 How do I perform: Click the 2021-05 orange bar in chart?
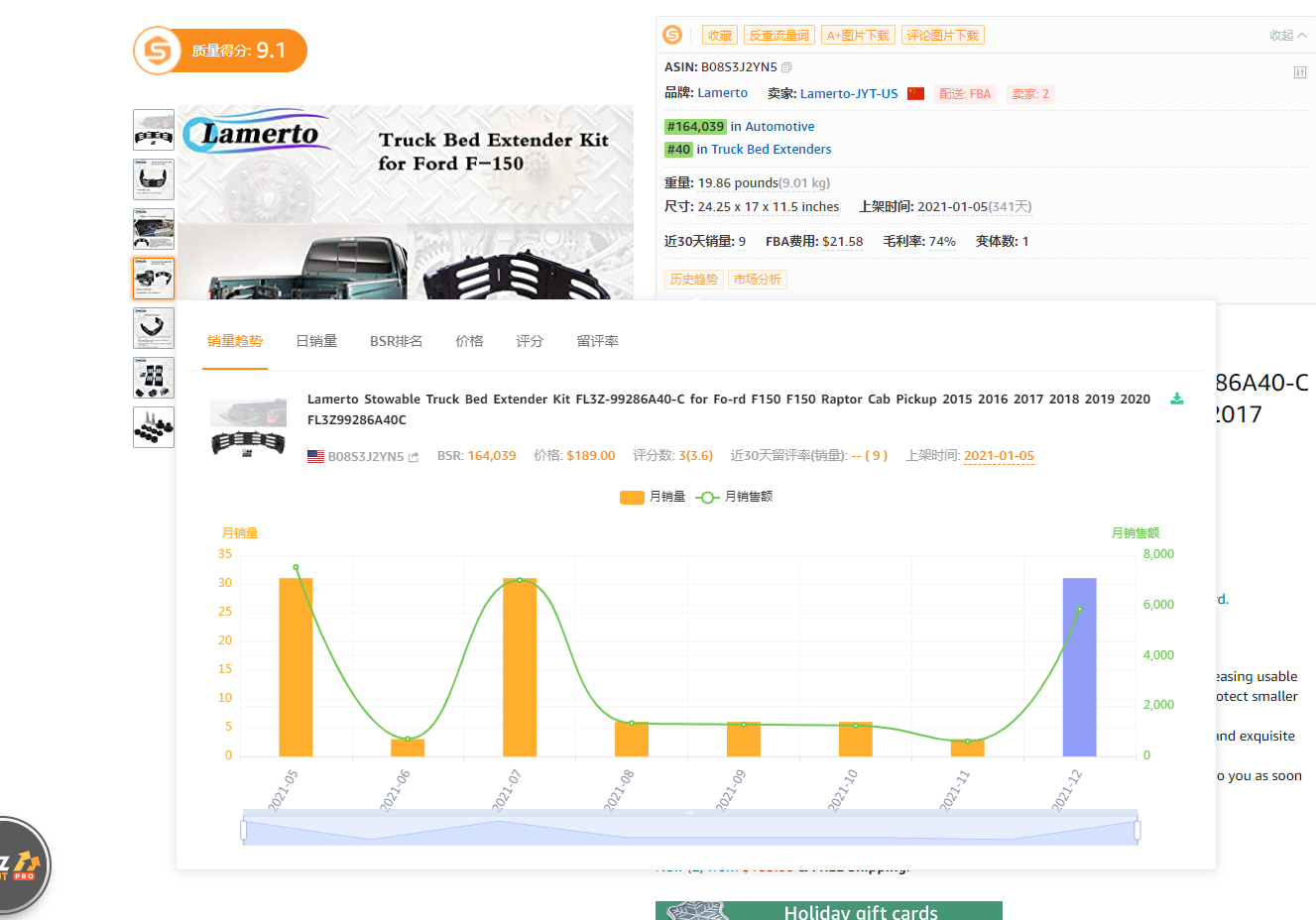click(x=296, y=667)
